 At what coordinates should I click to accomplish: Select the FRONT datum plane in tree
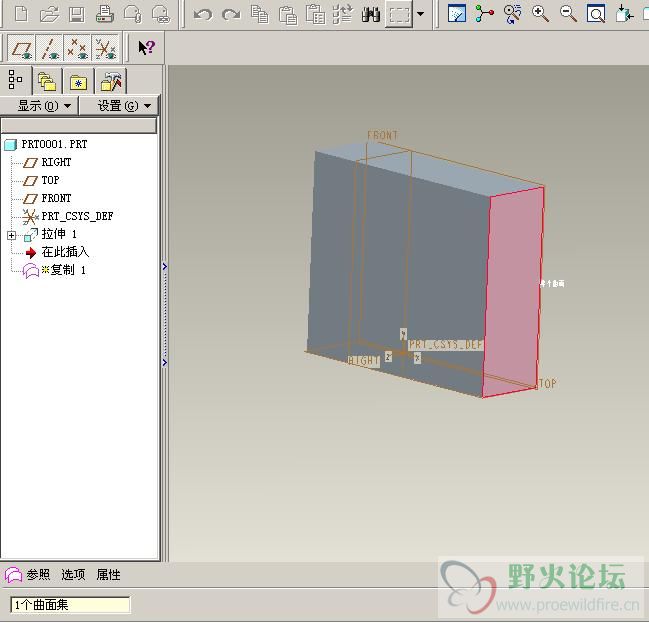tap(56, 198)
